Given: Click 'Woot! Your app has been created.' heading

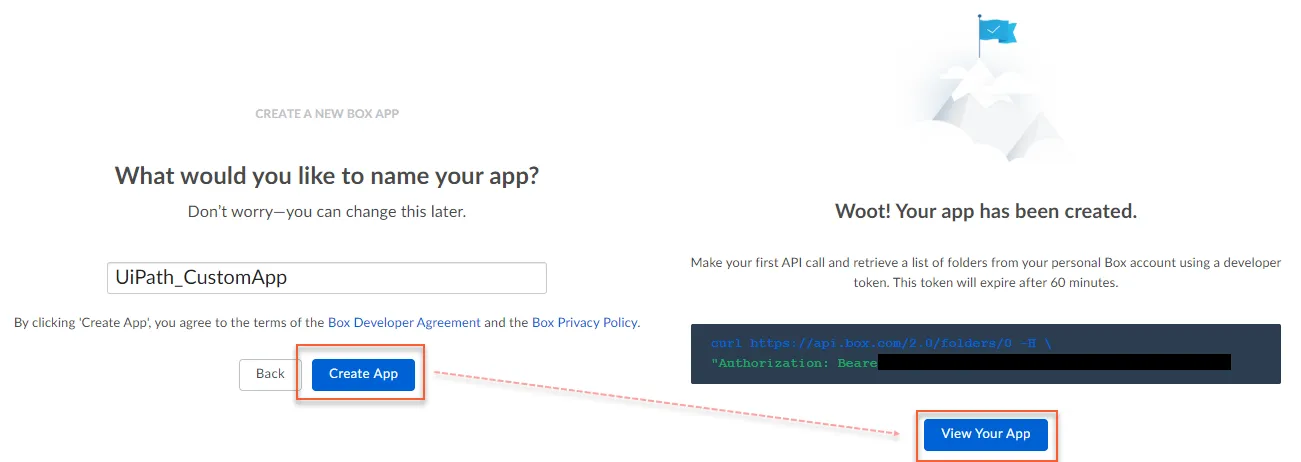Looking at the screenshot, I should [x=986, y=212].
